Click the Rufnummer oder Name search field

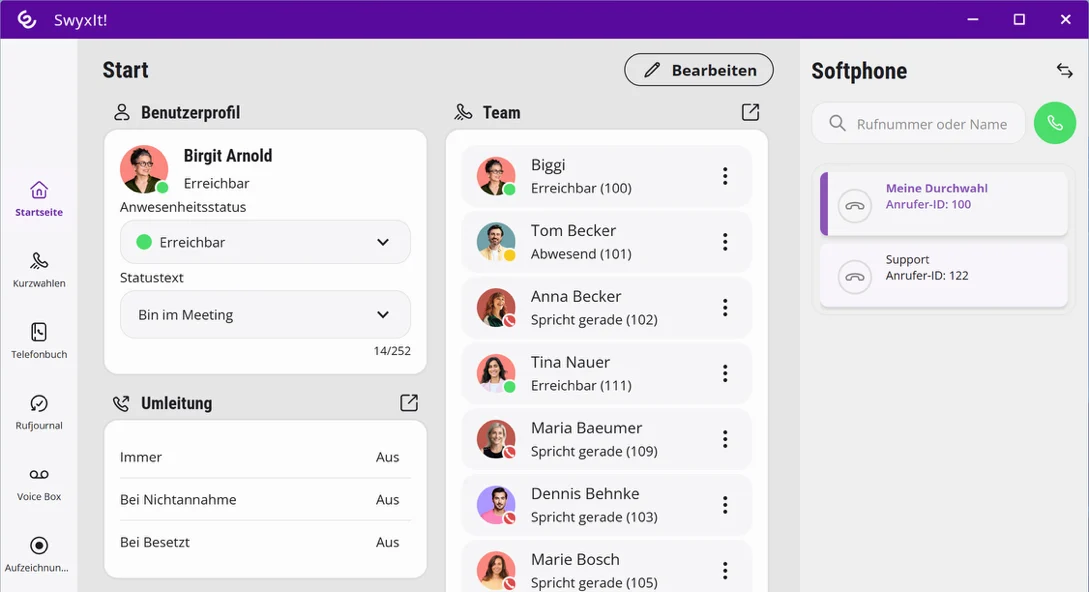click(919, 124)
